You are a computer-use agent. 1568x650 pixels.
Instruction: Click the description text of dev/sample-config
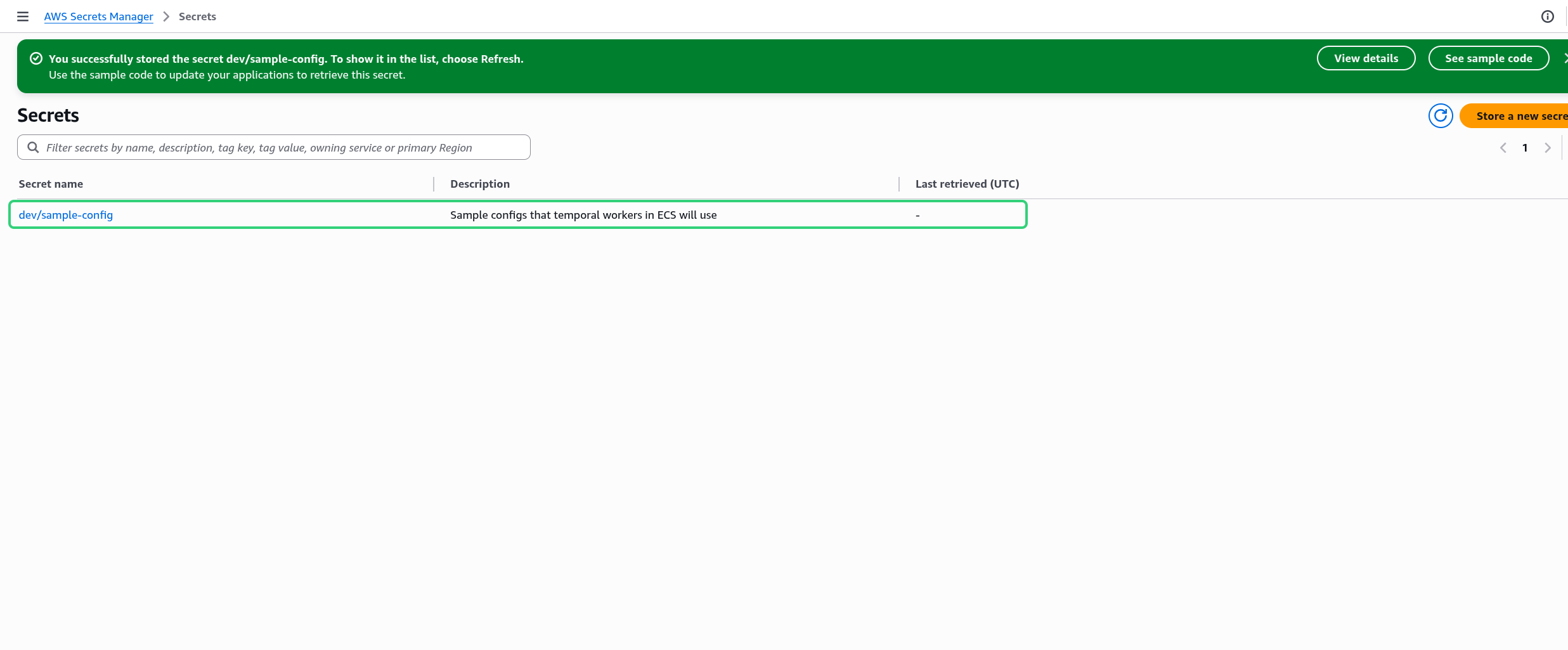point(583,215)
